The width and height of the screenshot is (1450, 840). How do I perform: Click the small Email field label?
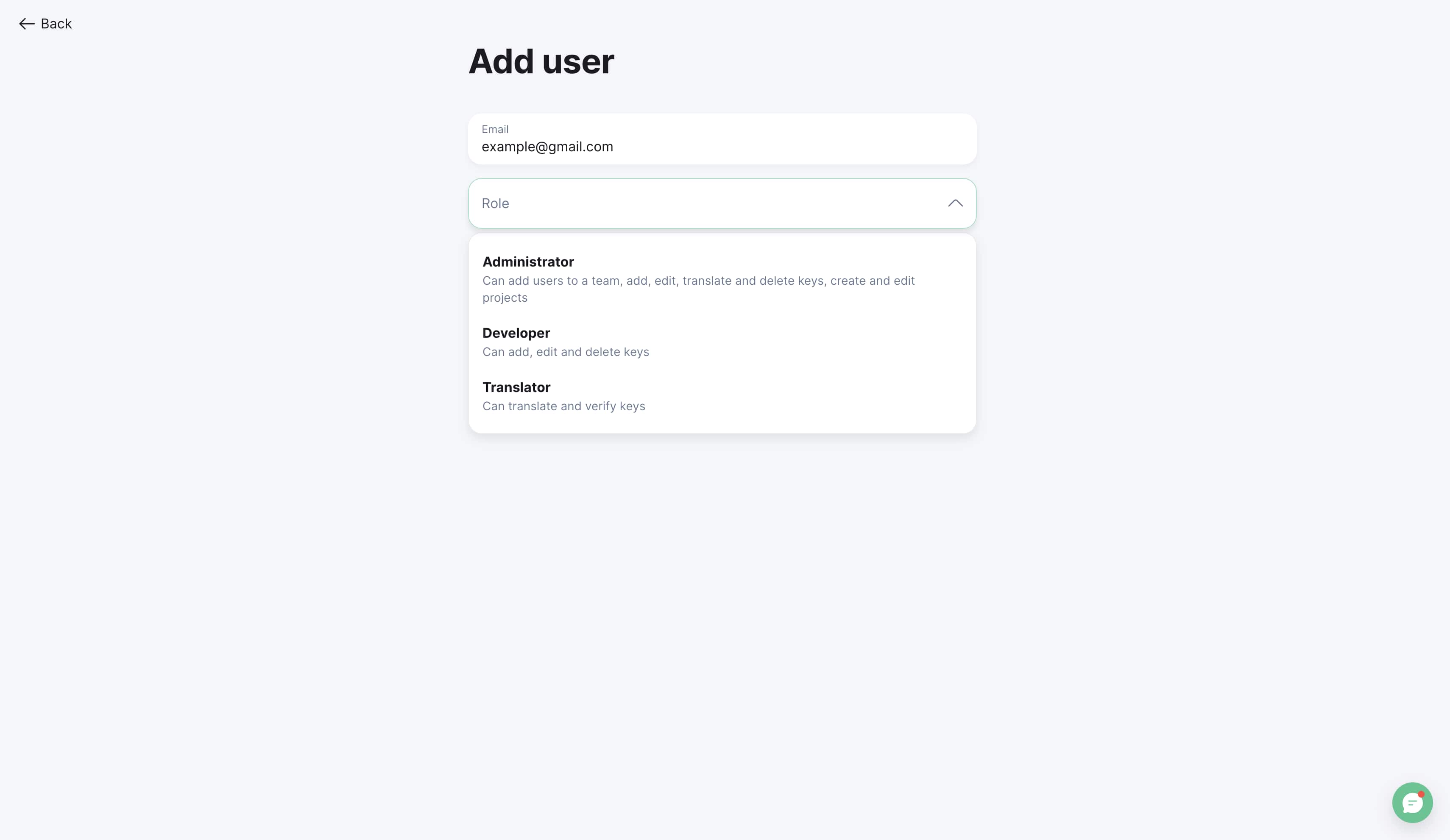(495, 129)
